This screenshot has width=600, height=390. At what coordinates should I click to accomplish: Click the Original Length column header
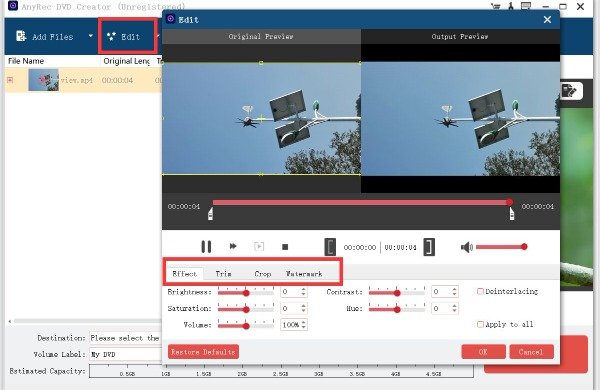click(126, 61)
